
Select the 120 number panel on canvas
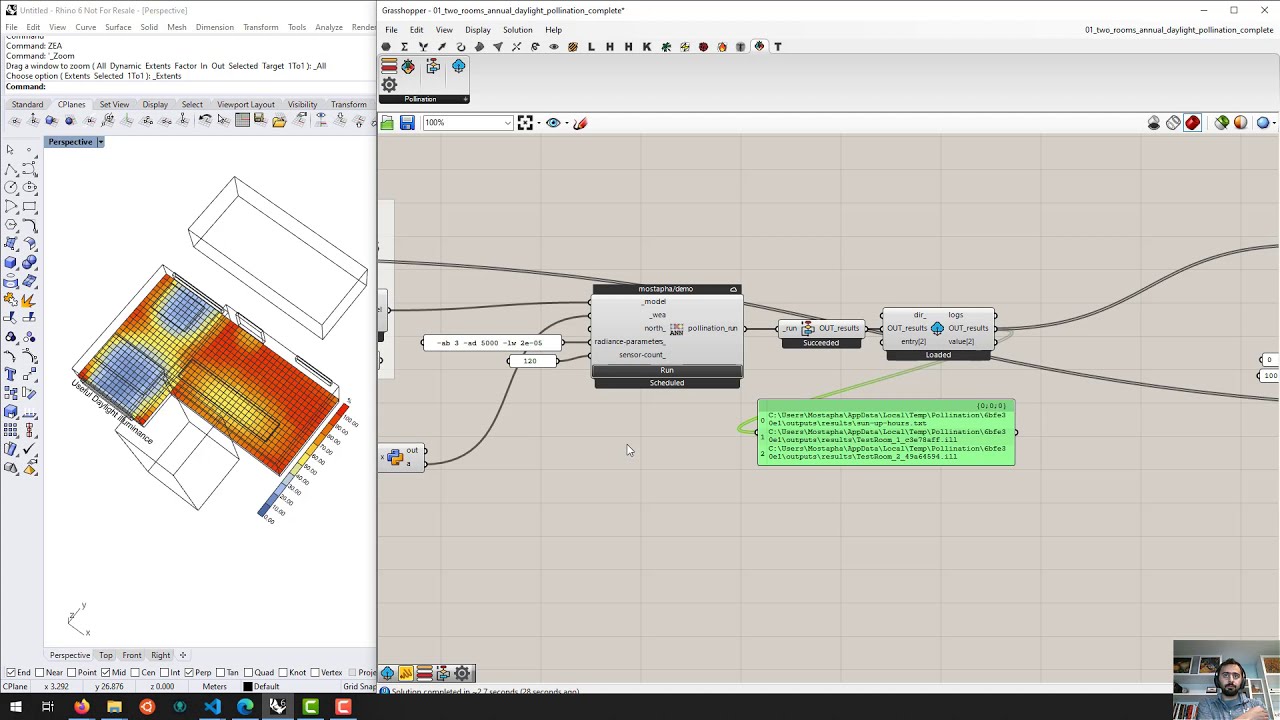531,361
